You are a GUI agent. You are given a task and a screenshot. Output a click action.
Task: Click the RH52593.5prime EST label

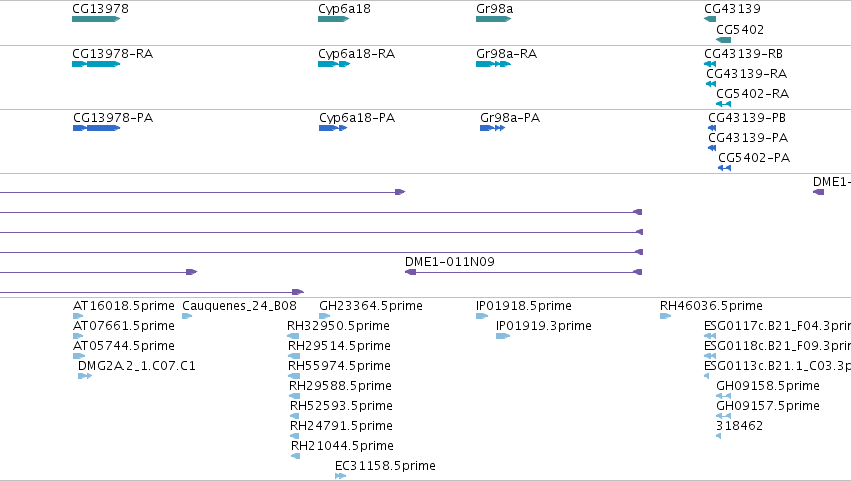(x=341, y=406)
